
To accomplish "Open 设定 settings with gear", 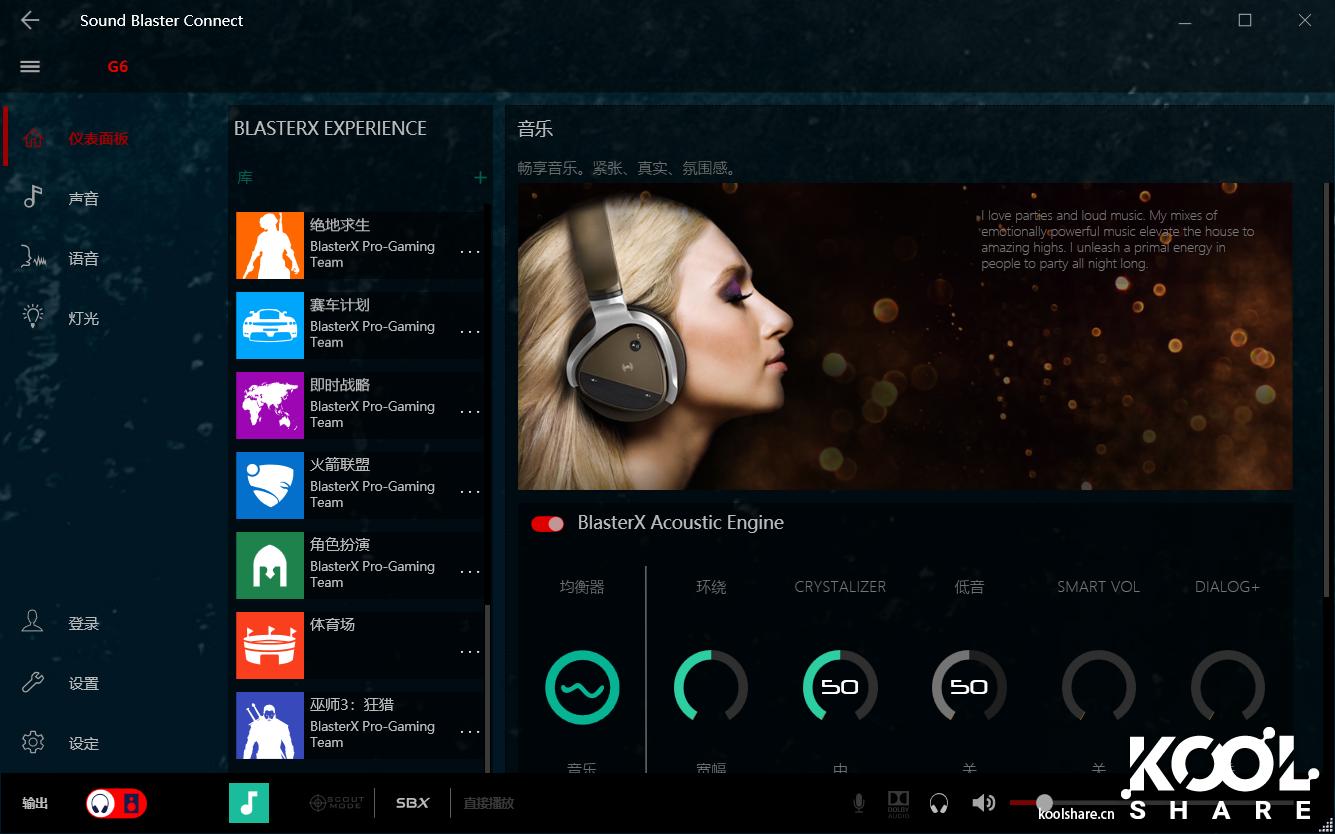I will pos(84,743).
